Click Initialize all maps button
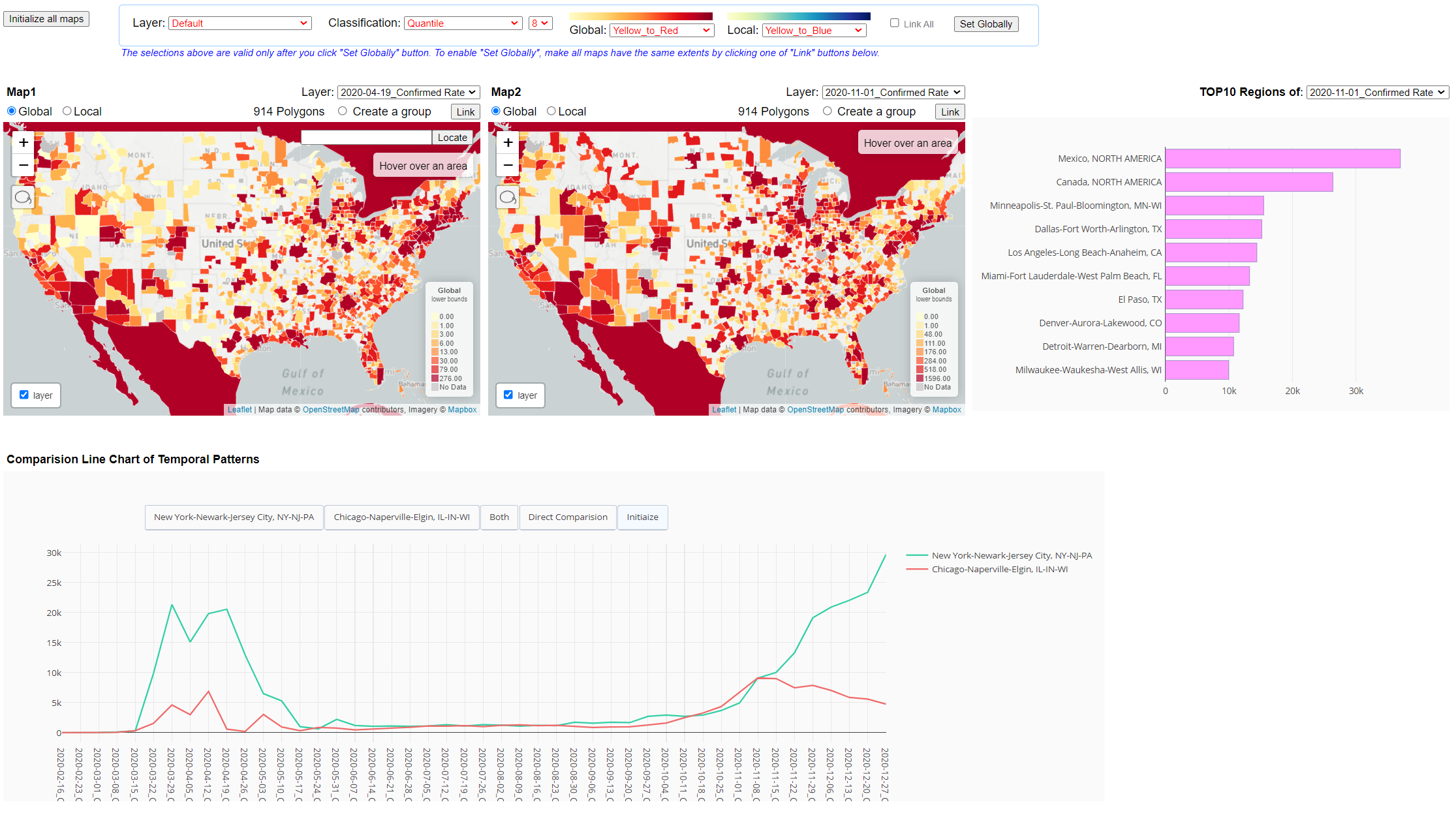Image resolution: width=1456 pixels, height=813 pixels. 46,19
